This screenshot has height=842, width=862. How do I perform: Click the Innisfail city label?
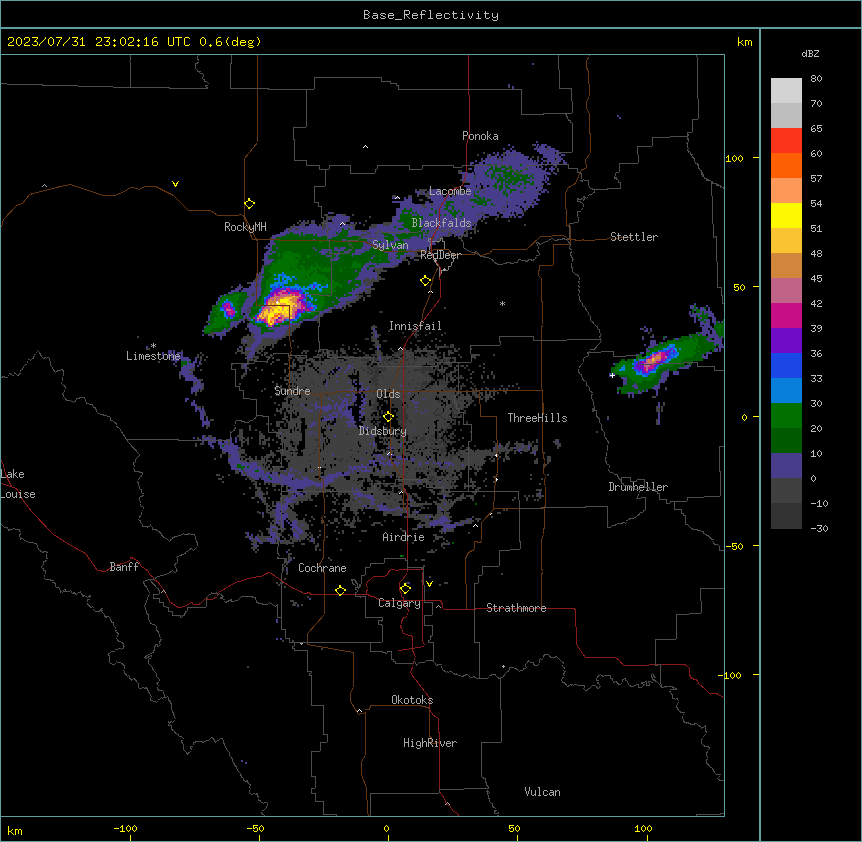click(415, 326)
